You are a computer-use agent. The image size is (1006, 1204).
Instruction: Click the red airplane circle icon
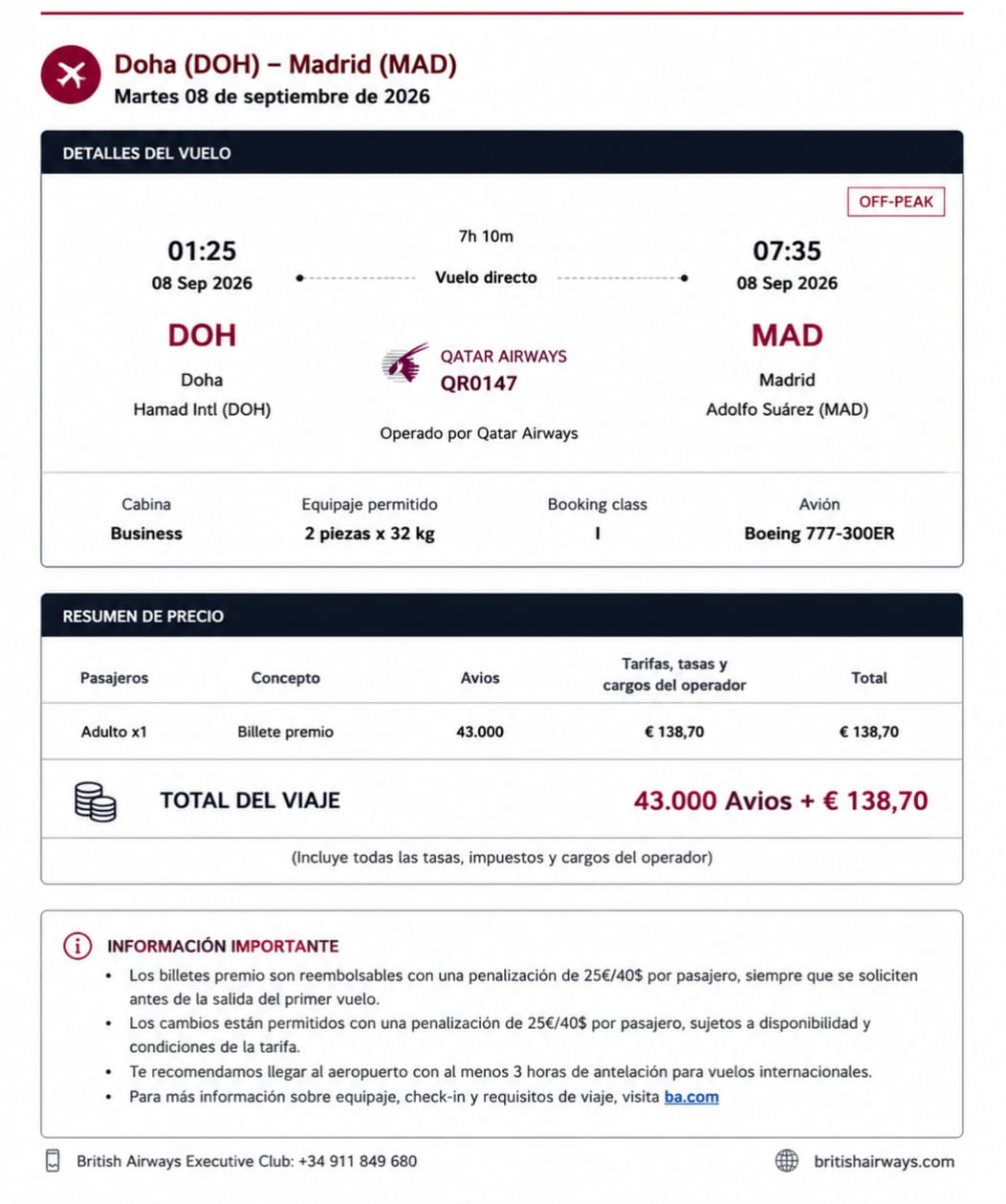pyautogui.click(x=71, y=76)
